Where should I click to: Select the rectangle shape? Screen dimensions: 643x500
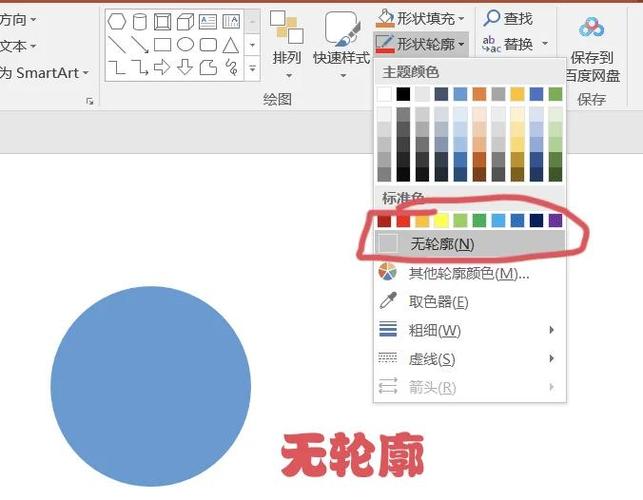(x=162, y=44)
